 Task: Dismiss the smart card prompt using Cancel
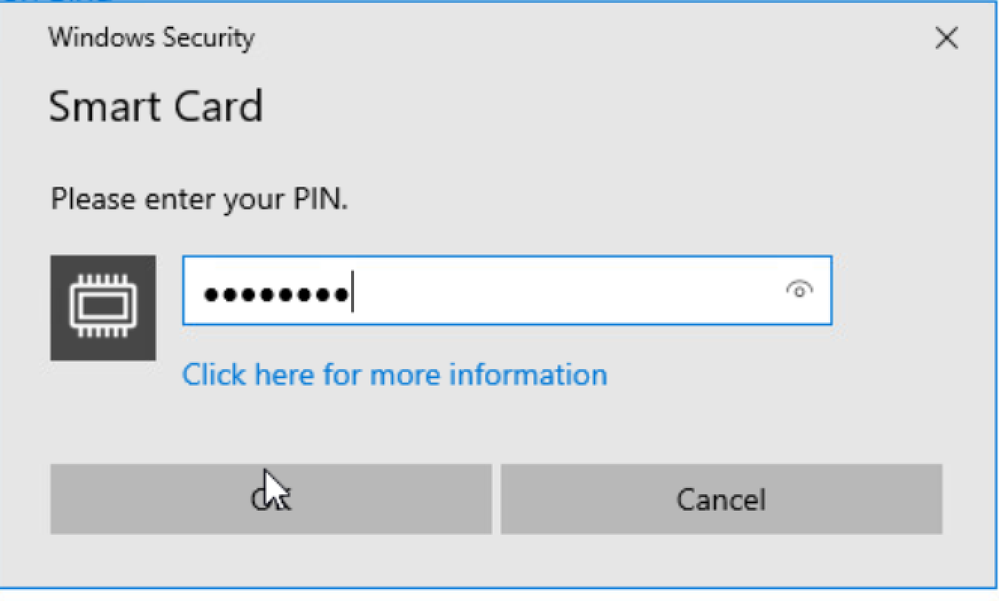click(721, 498)
